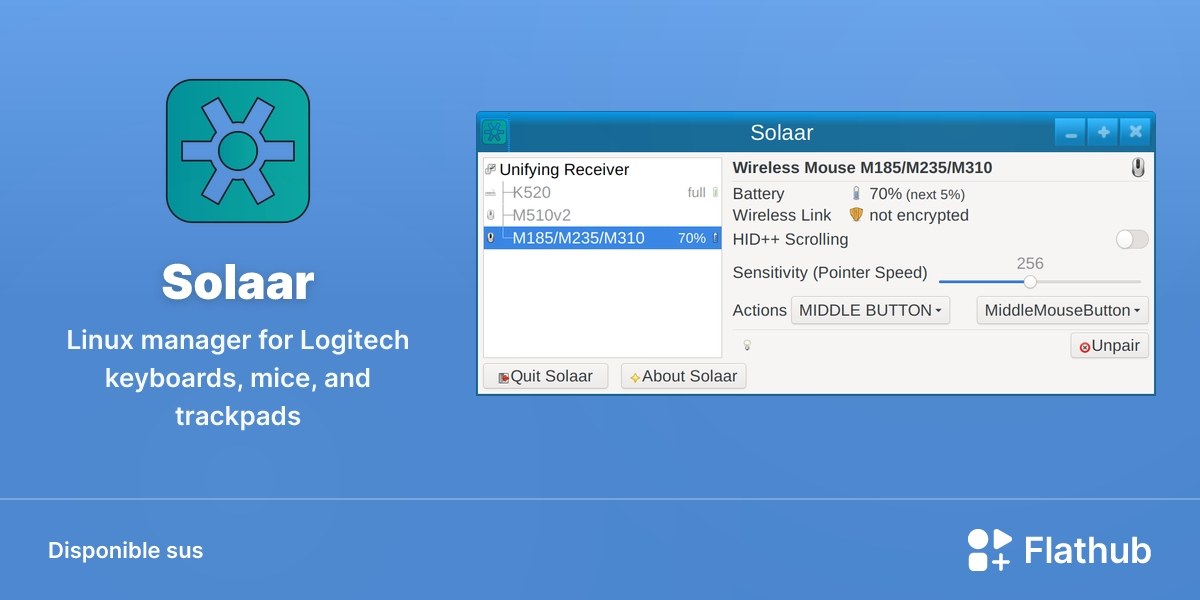Click the Flathub logo
Viewport: 1200px width, 600px height.
pyautogui.click(x=1059, y=550)
